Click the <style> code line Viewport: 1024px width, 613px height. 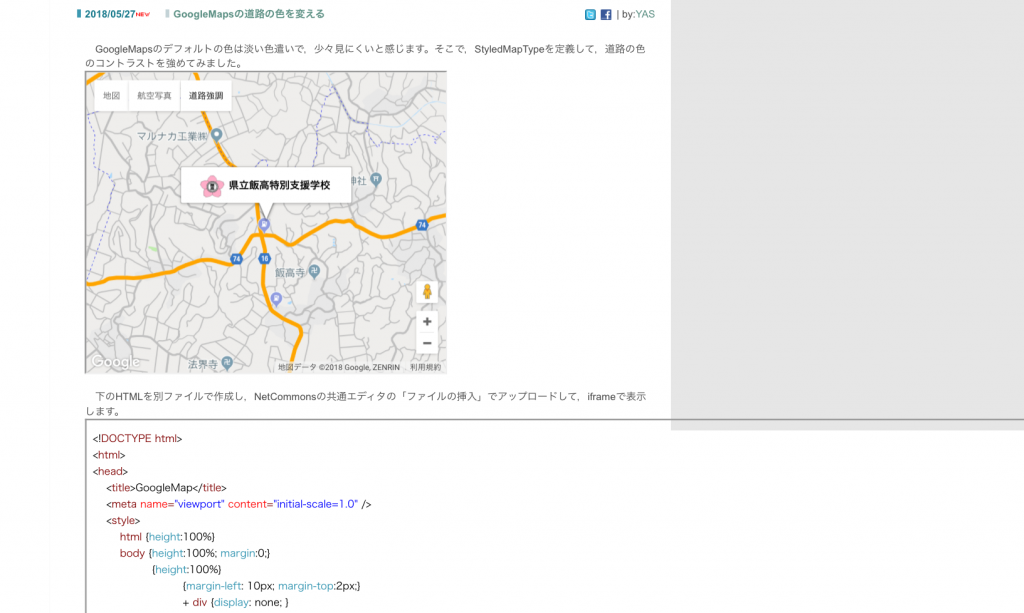click(x=123, y=520)
